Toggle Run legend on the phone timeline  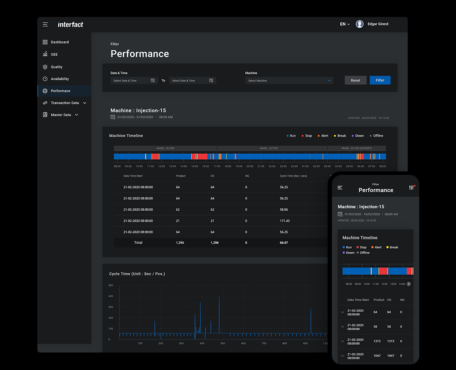tap(347, 247)
